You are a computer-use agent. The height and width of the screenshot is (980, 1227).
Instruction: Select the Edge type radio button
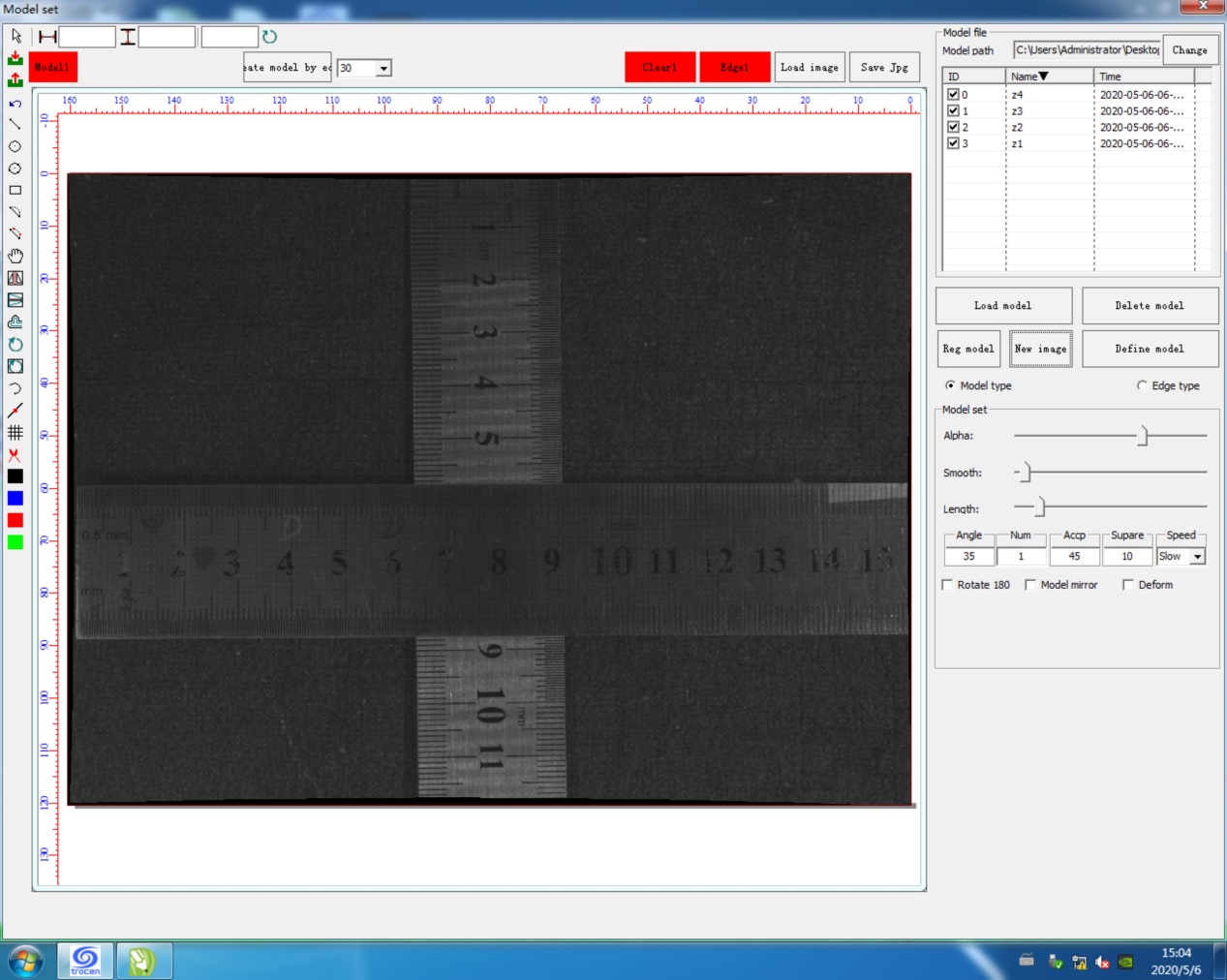coord(1142,385)
